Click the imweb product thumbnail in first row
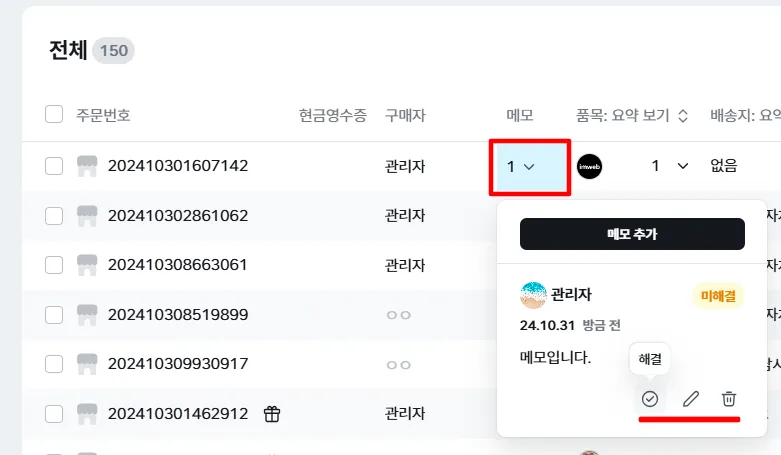Screen dimensions: 781x455 (x=590, y=166)
